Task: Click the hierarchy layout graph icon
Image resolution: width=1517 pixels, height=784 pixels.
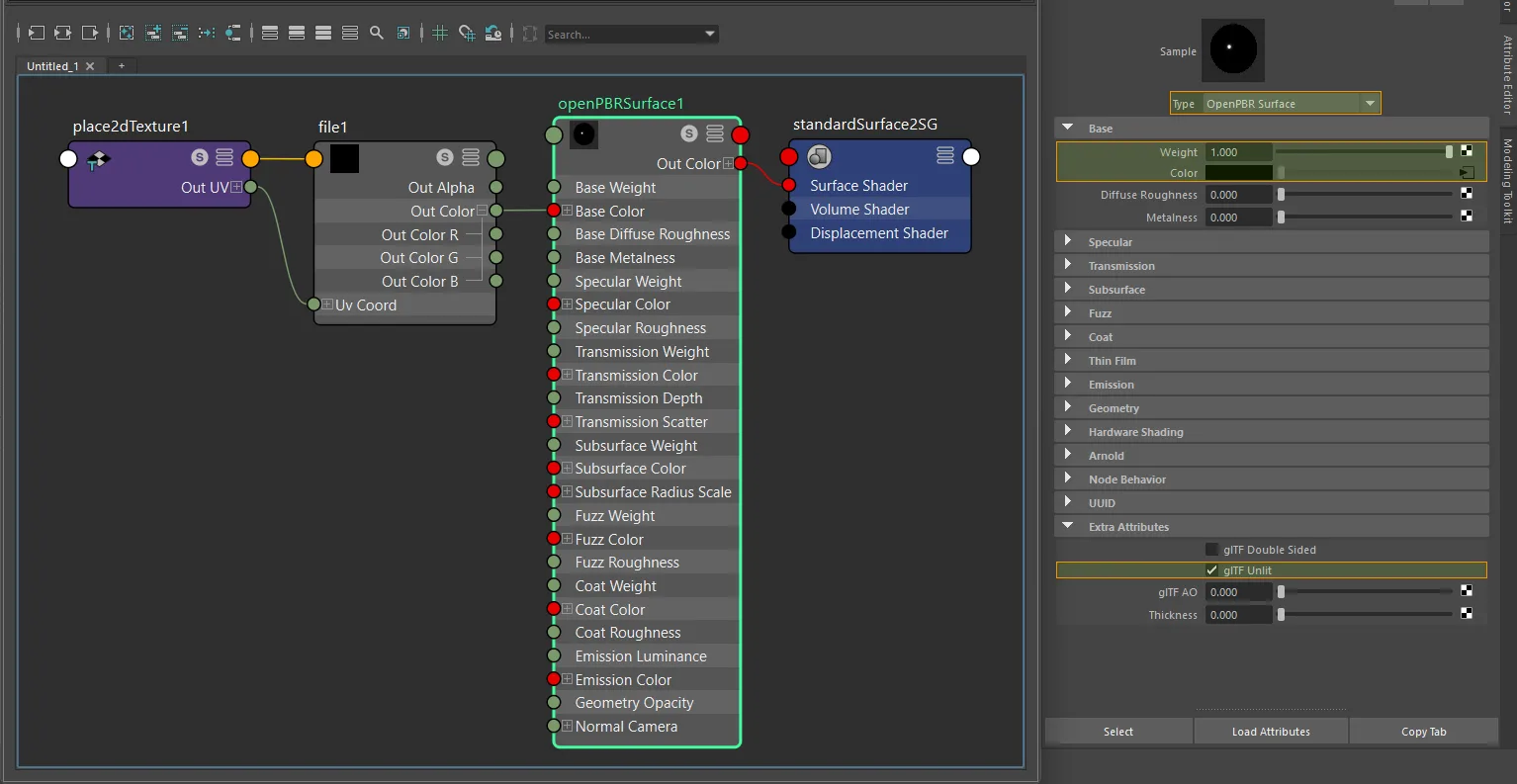Action: click(232, 34)
